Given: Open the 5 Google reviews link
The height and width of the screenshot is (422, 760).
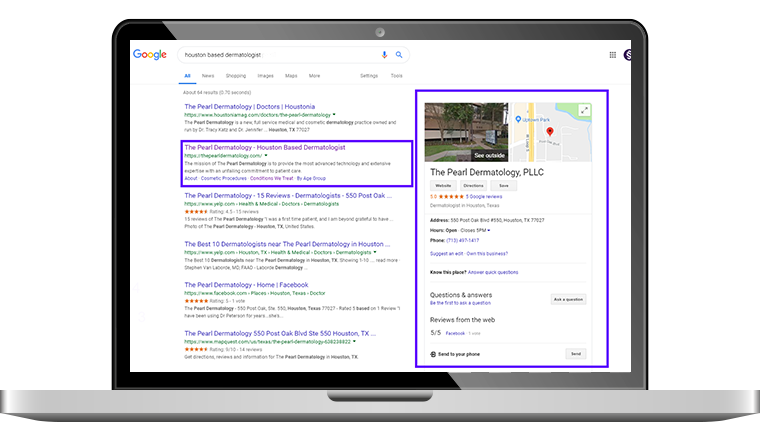Looking at the screenshot, I should click(484, 197).
